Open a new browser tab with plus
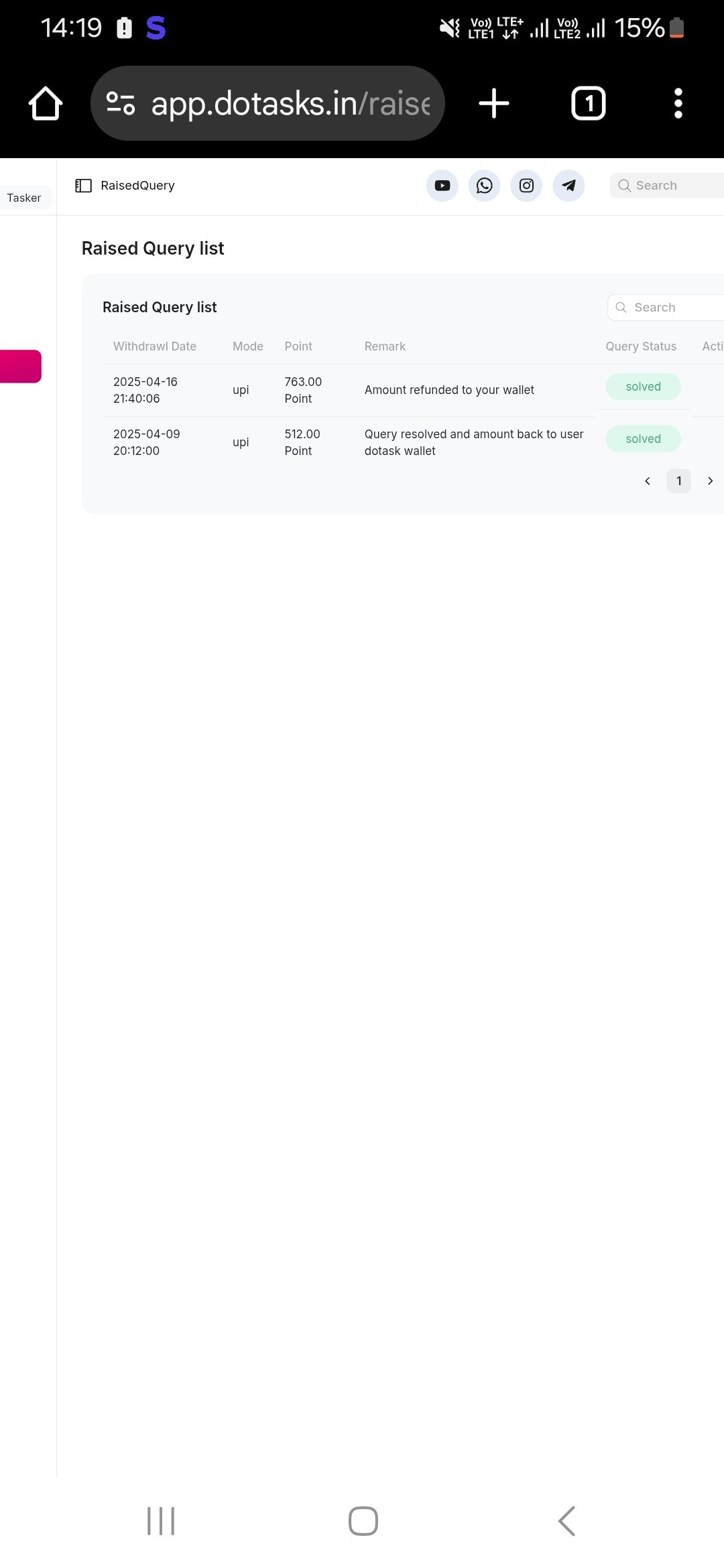Viewport: 724px width, 1568px height. pyautogui.click(x=494, y=103)
